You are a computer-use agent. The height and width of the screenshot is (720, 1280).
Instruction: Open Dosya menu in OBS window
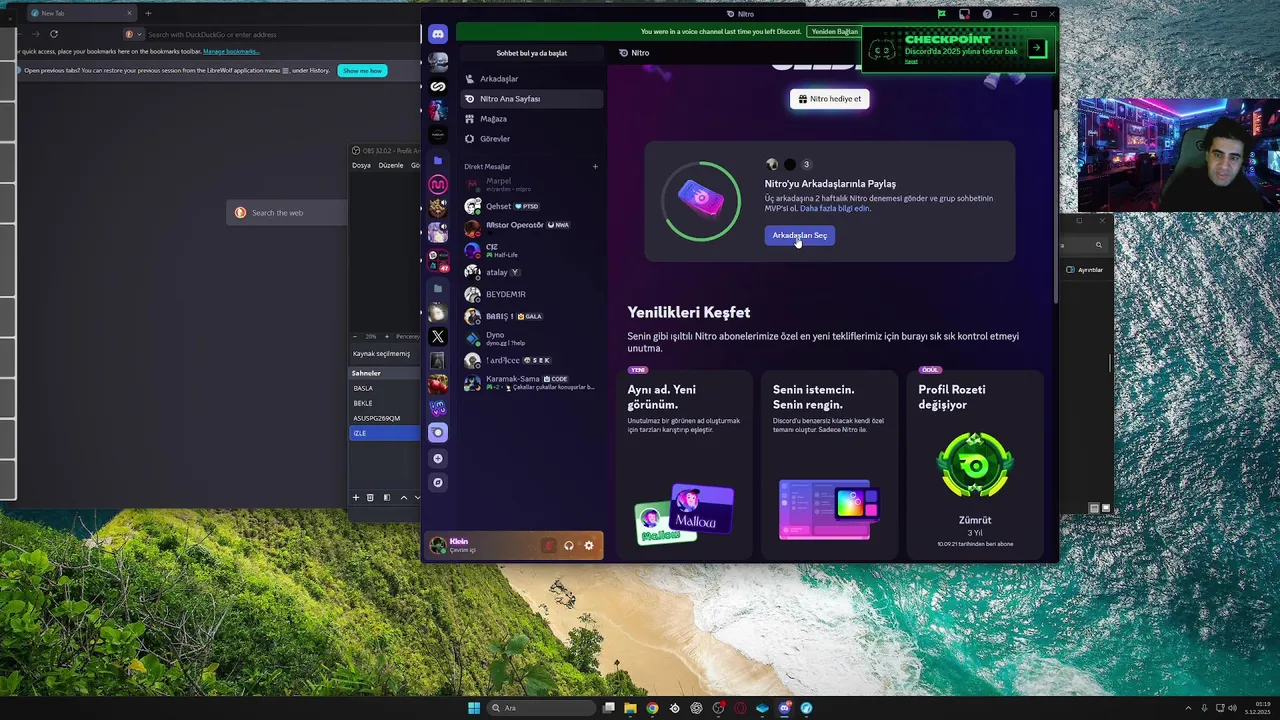tap(361, 165)
